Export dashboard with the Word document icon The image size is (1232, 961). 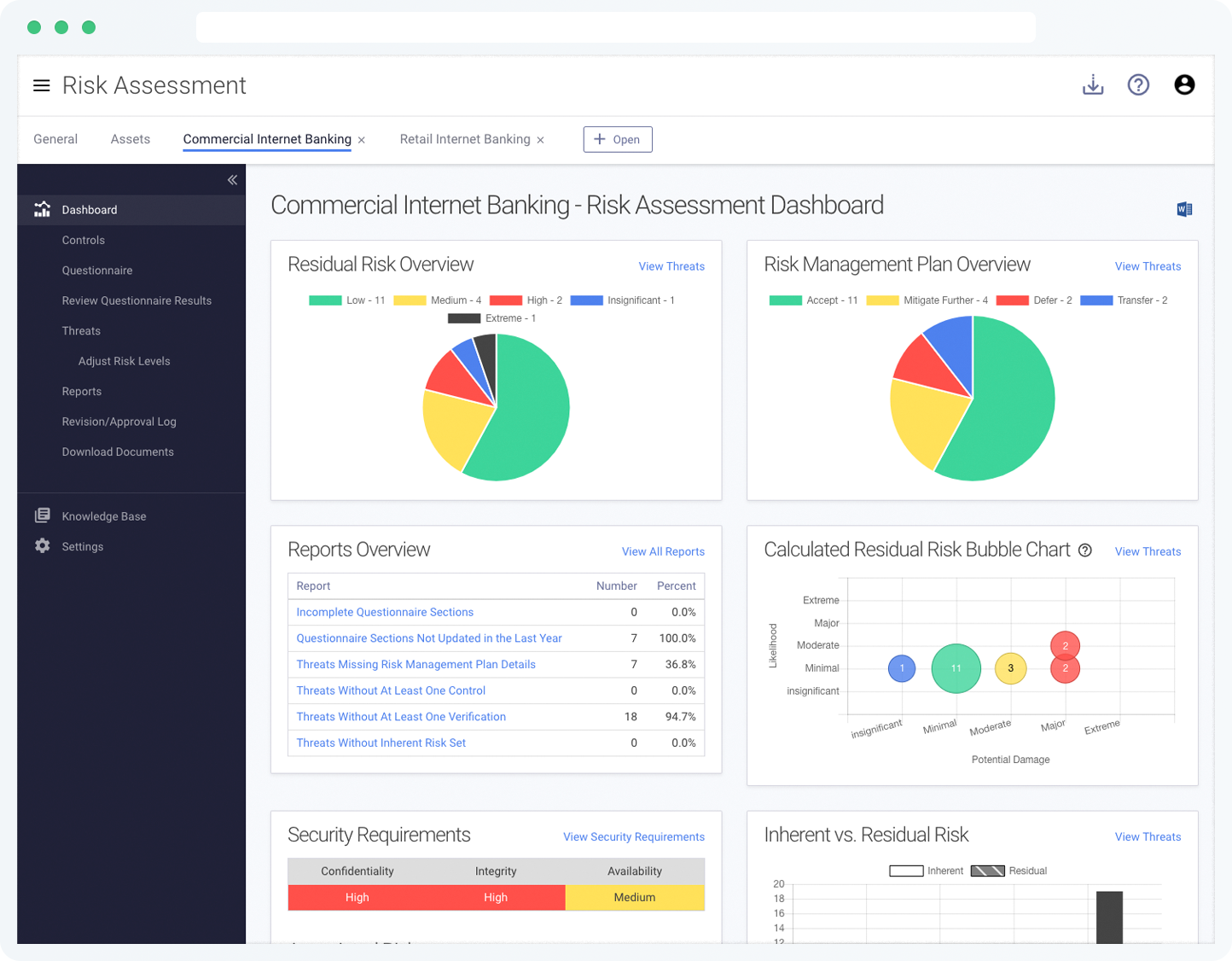tap(1184, 209)
